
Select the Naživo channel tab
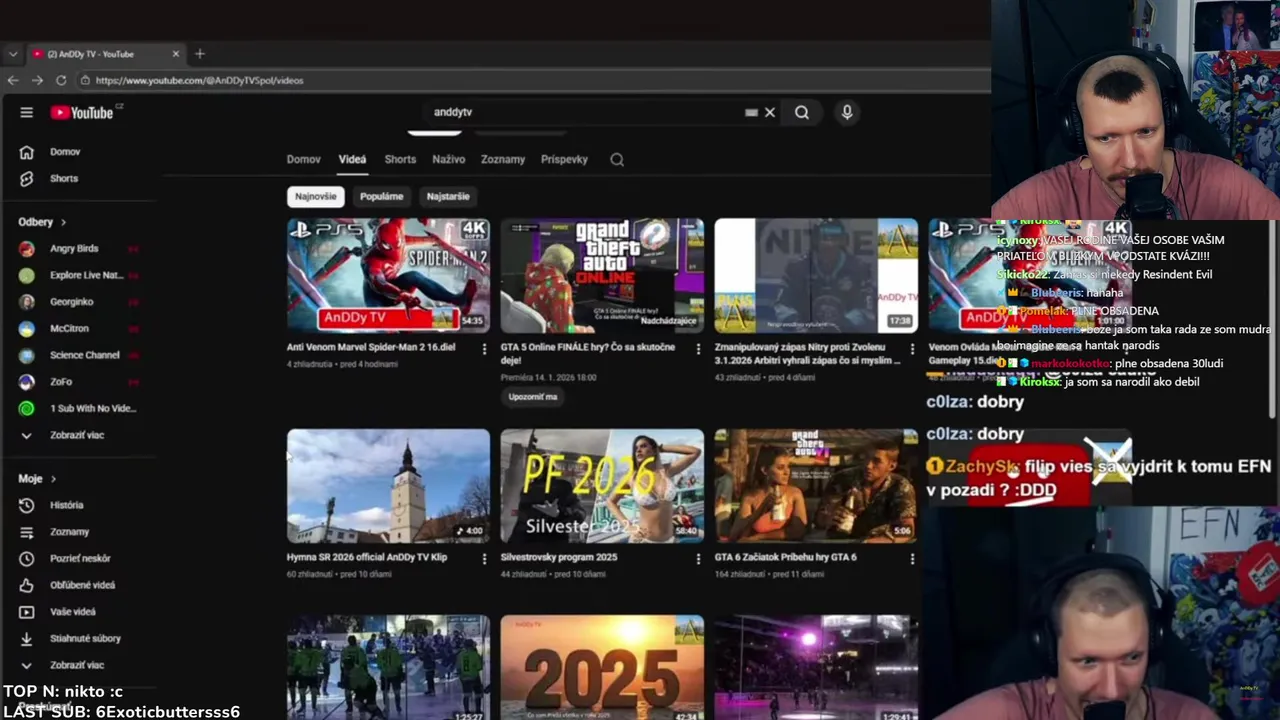coord(448,160)
